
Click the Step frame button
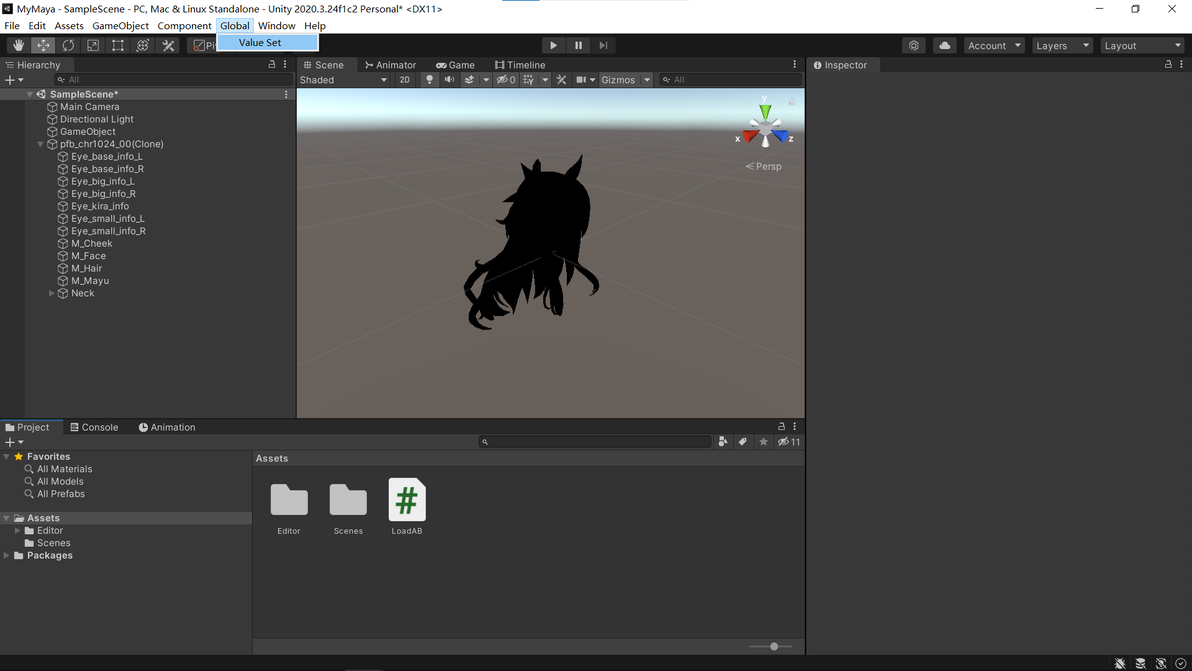coord(604,46)
